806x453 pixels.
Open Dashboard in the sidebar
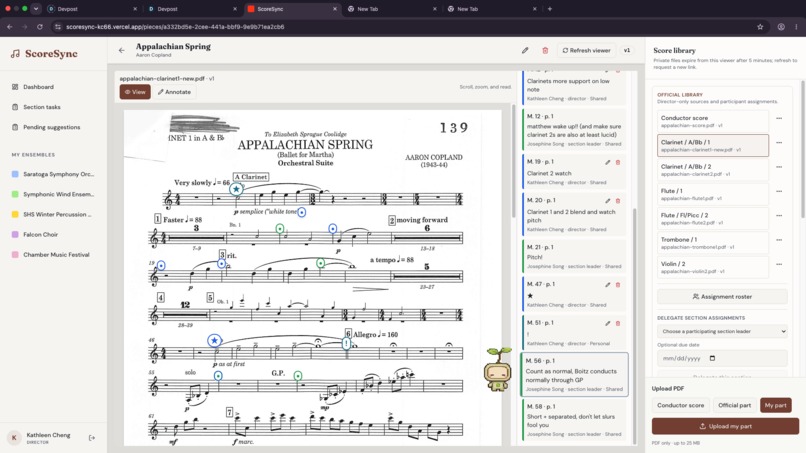click(x=38, y=87)
